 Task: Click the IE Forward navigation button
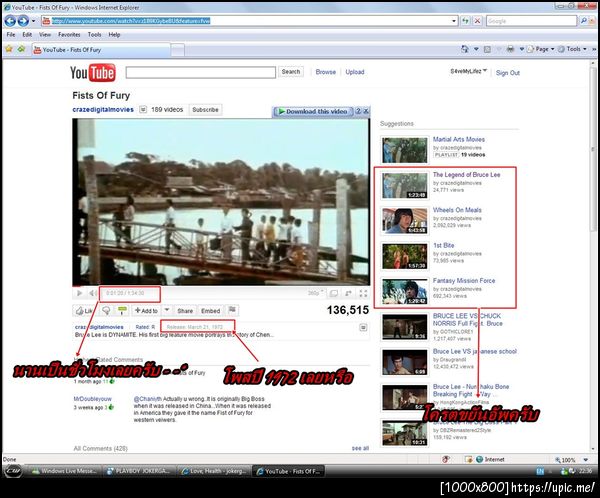[23, 21]
